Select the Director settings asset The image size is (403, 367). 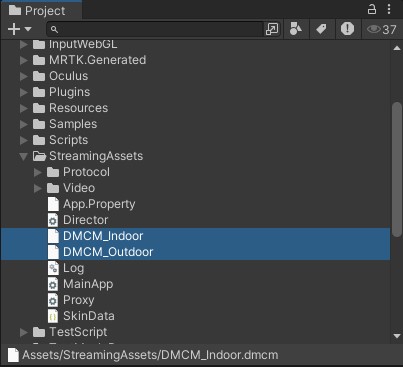tap(86, 220)
